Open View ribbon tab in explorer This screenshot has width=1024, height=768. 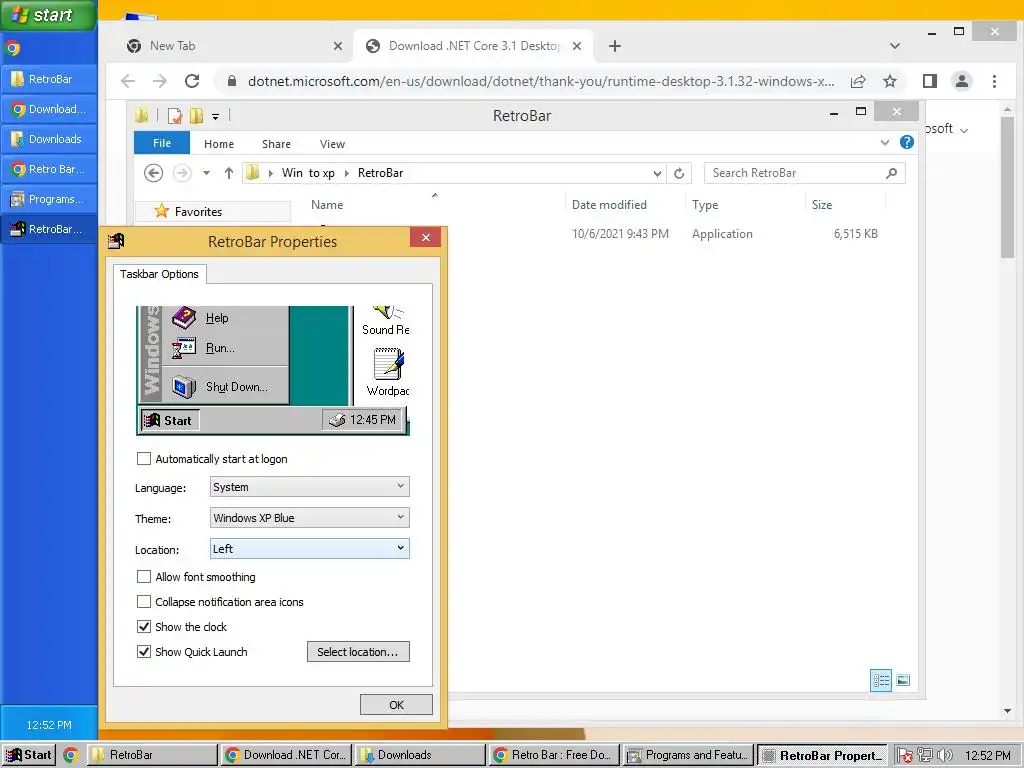point(332,144)
